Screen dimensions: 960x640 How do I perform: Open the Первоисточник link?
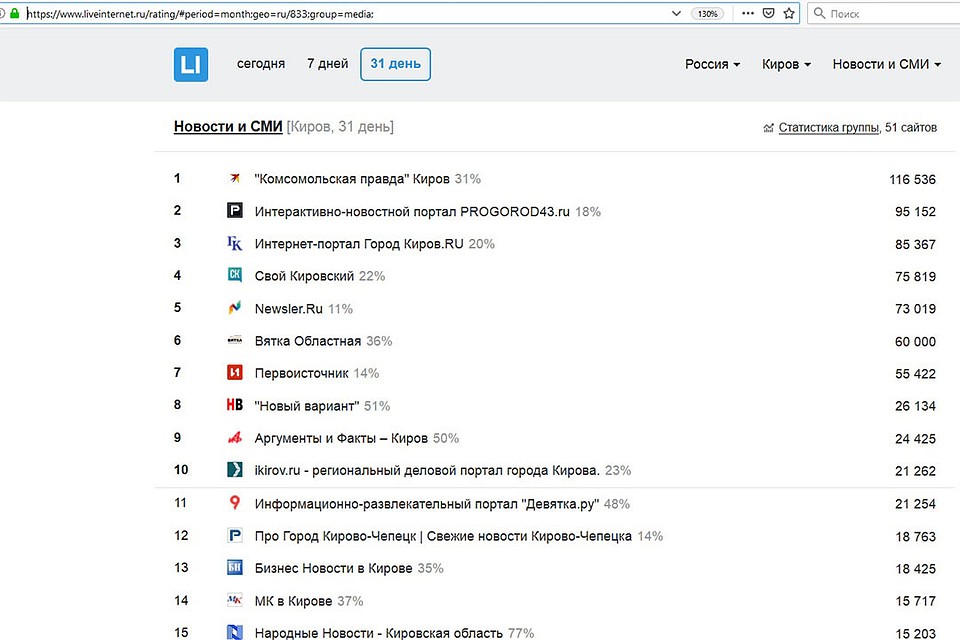click(302, 373)
